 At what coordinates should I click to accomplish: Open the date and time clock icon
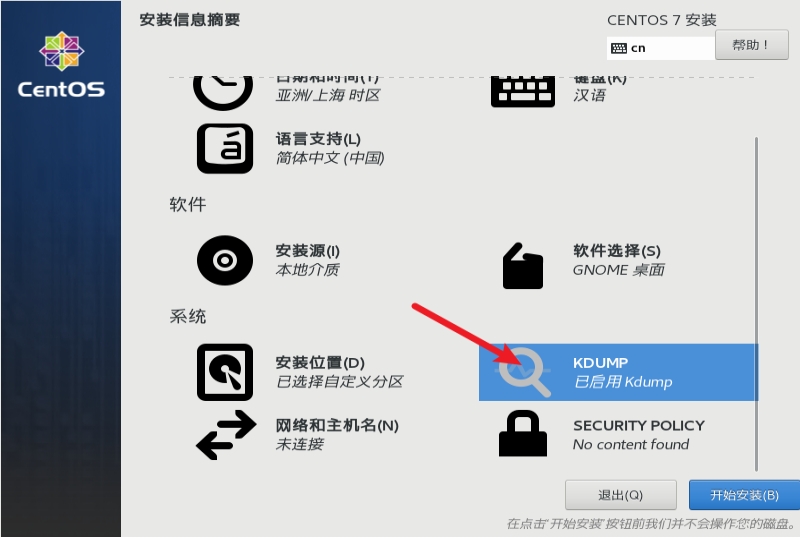tap(223, 92)
